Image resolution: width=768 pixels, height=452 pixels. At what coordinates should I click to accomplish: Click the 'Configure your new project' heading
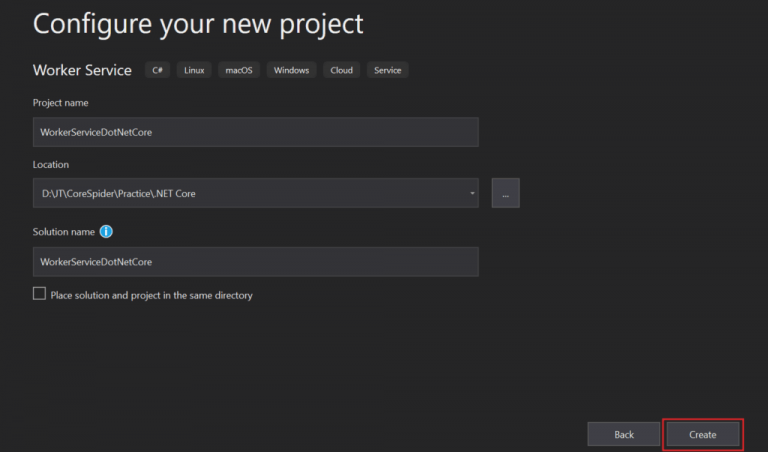click(x=198, y=23)
